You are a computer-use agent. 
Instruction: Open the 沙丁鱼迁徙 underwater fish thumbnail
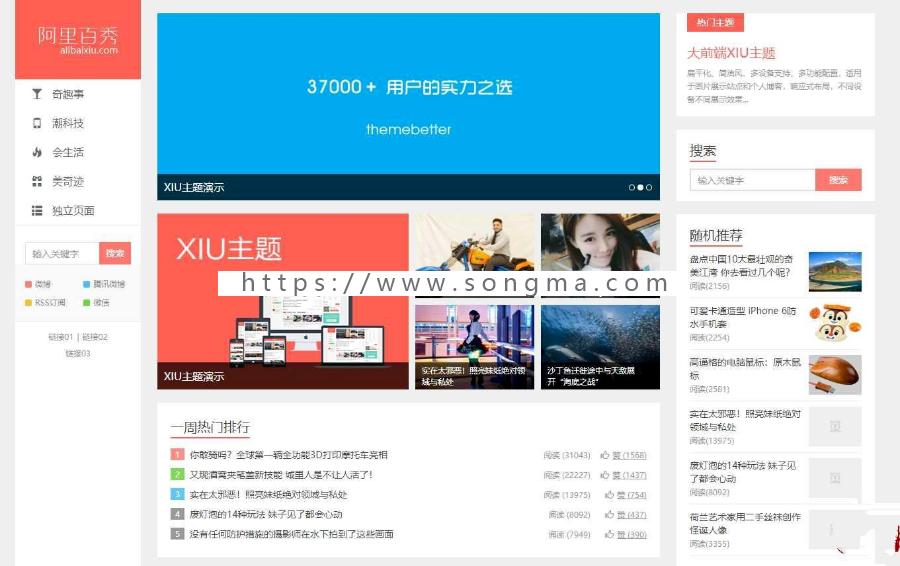[600, 347]
